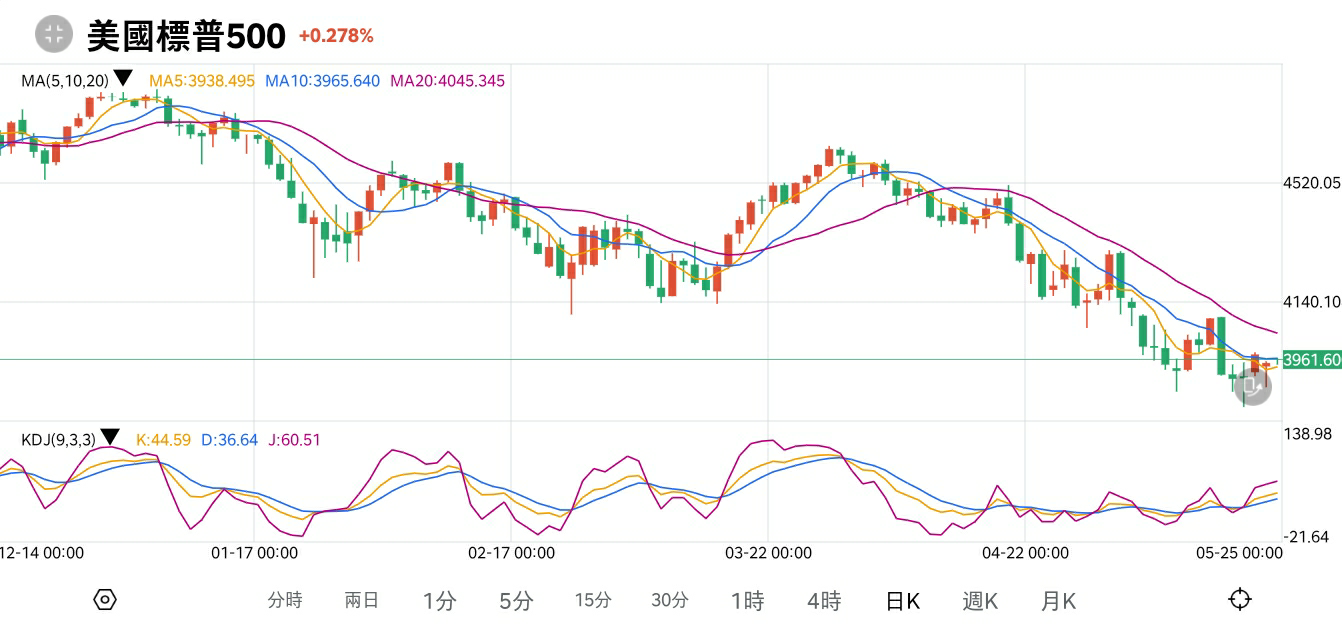Expand the MA(5,10,20) indicator dropdown
The image size is (1342, 627).
pyautogui.click(x=123, y=78)
